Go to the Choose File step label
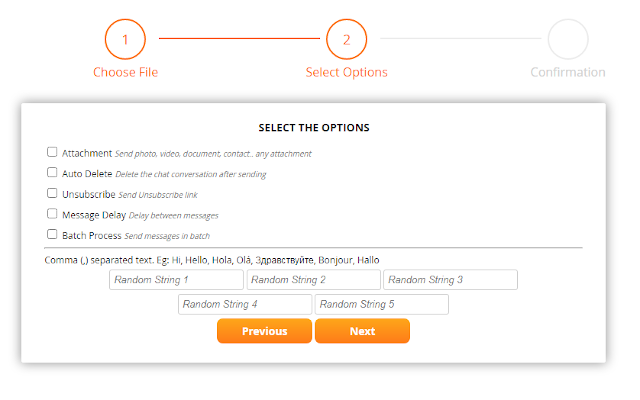Viewport: 640px width, 400px height. [x=125, y=72]
